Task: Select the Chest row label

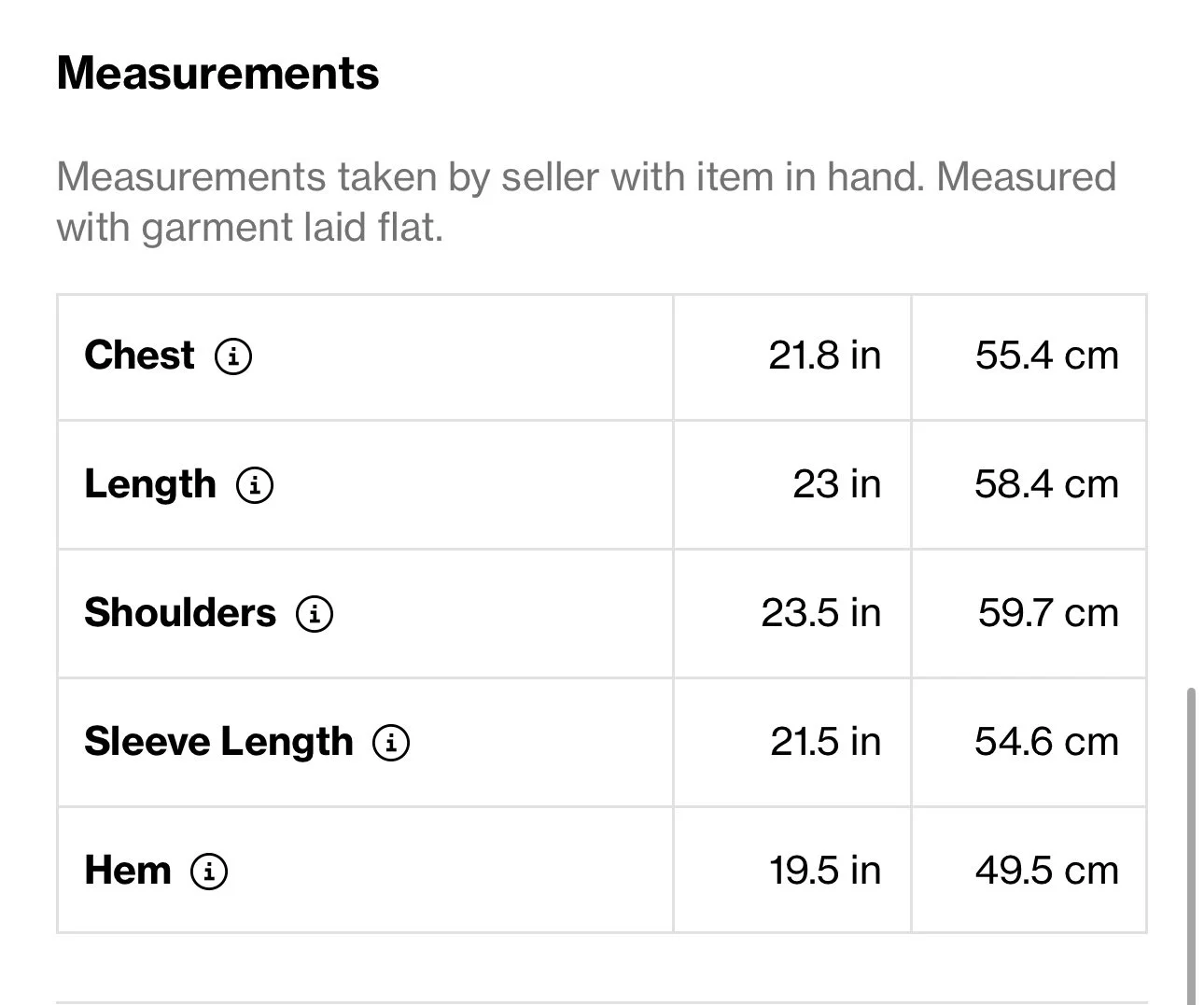Action: (140, 356)
